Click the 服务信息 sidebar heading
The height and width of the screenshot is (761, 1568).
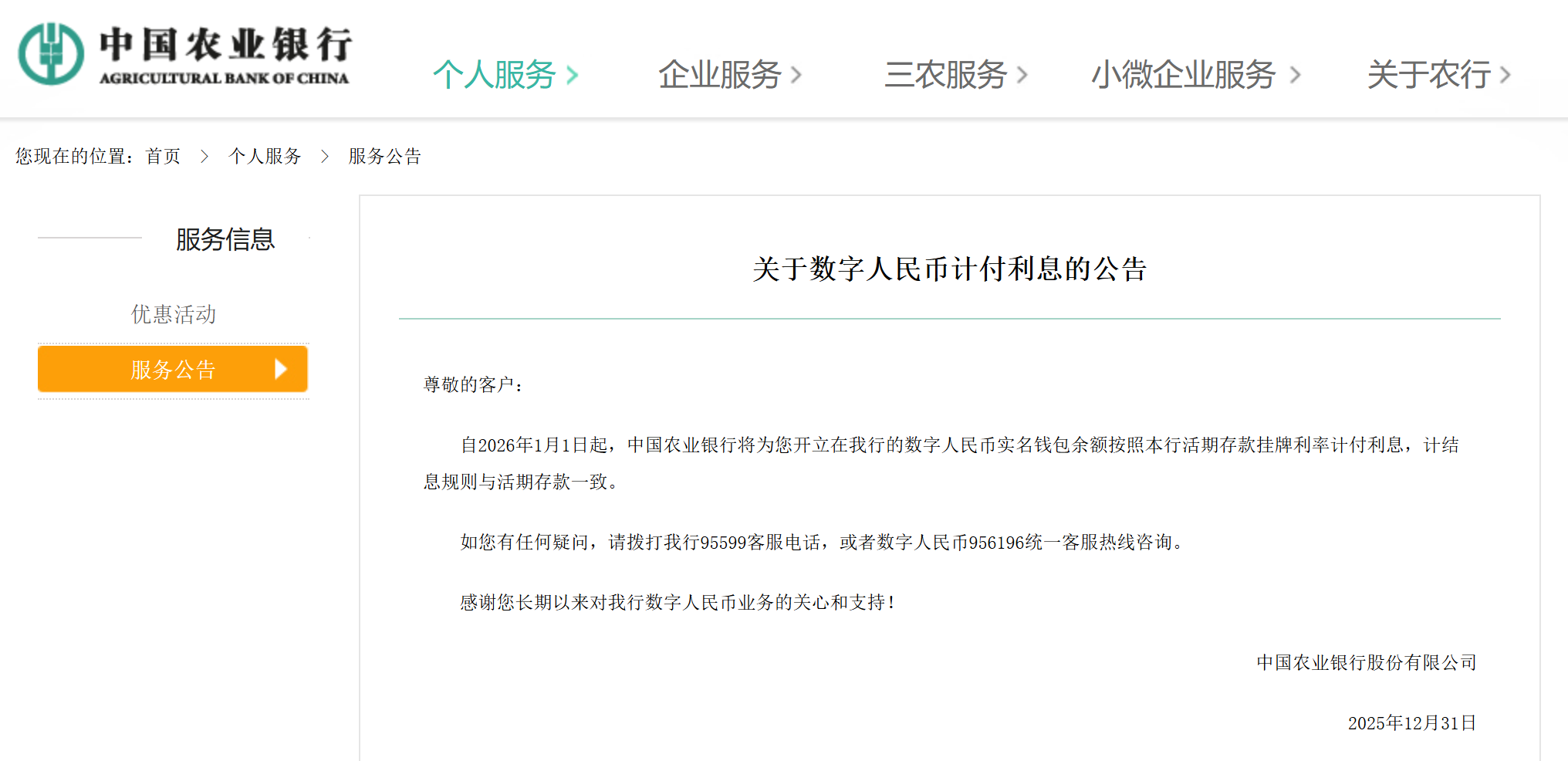tap(225, 239)
